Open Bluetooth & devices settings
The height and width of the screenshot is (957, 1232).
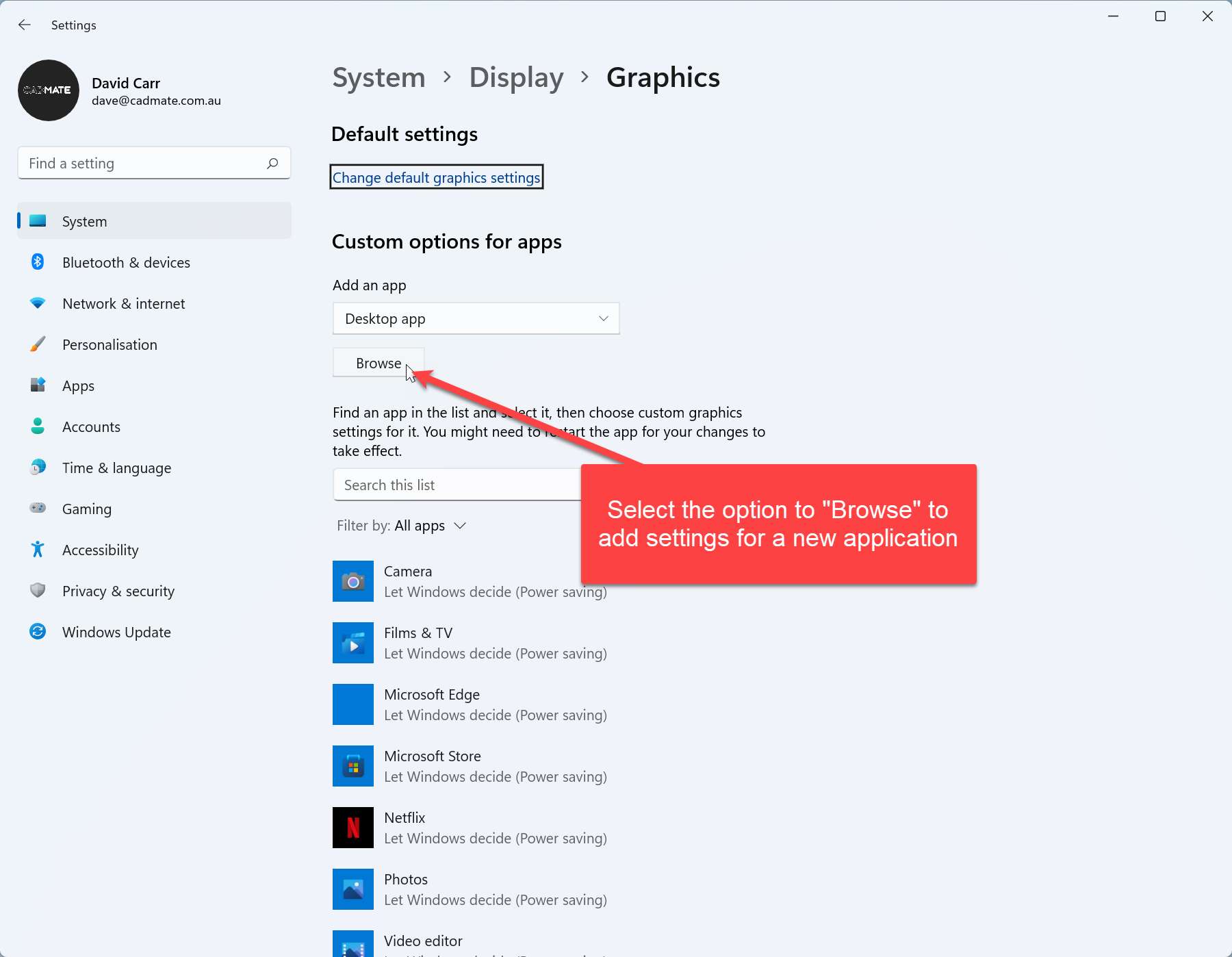tap(126, 263)
